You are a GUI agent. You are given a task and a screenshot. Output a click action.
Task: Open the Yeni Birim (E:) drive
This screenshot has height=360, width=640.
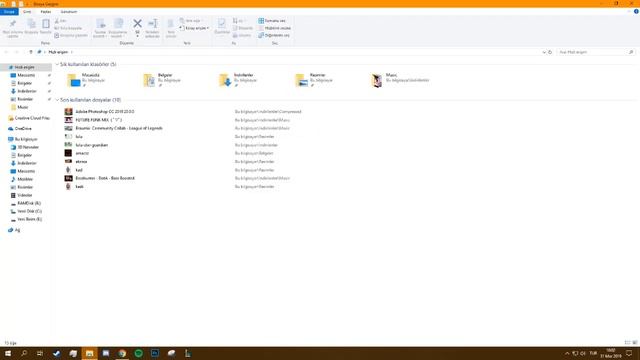coord(26,219)
